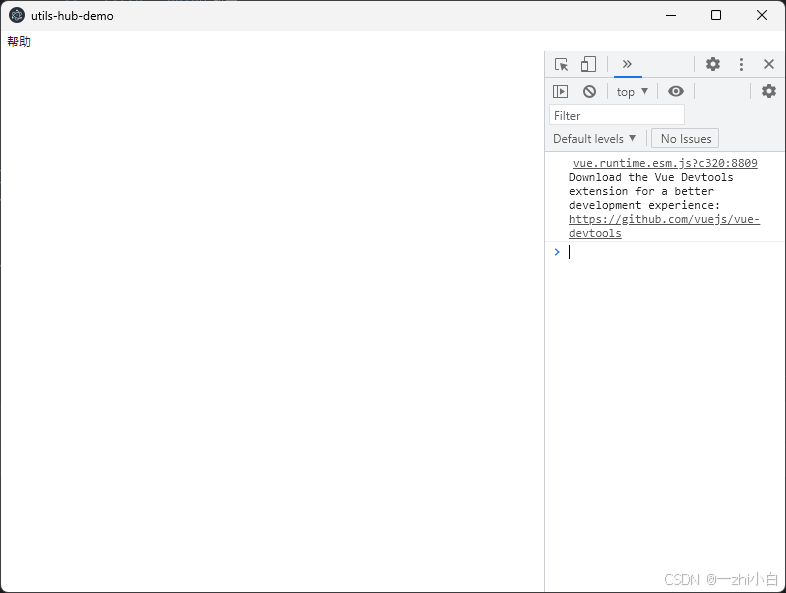Minimize the utils-hub-demo window

coord(671,16)
